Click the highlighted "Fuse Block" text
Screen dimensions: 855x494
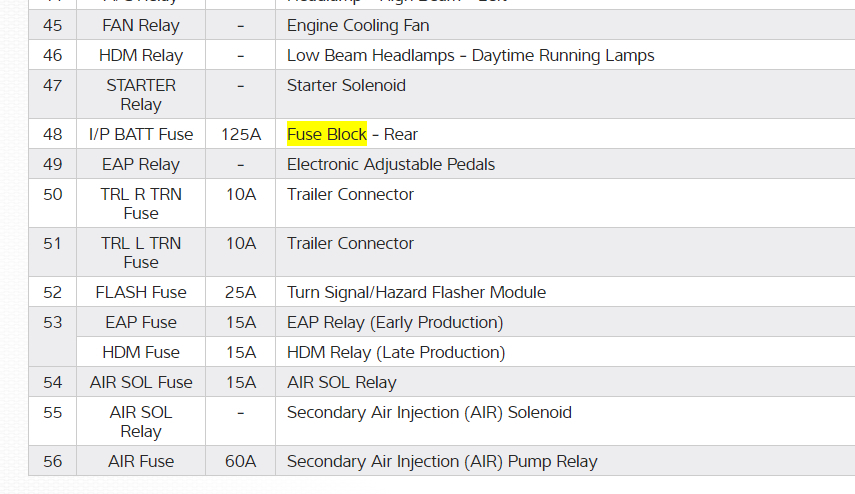pyautogui.click(x=327, y=134)
